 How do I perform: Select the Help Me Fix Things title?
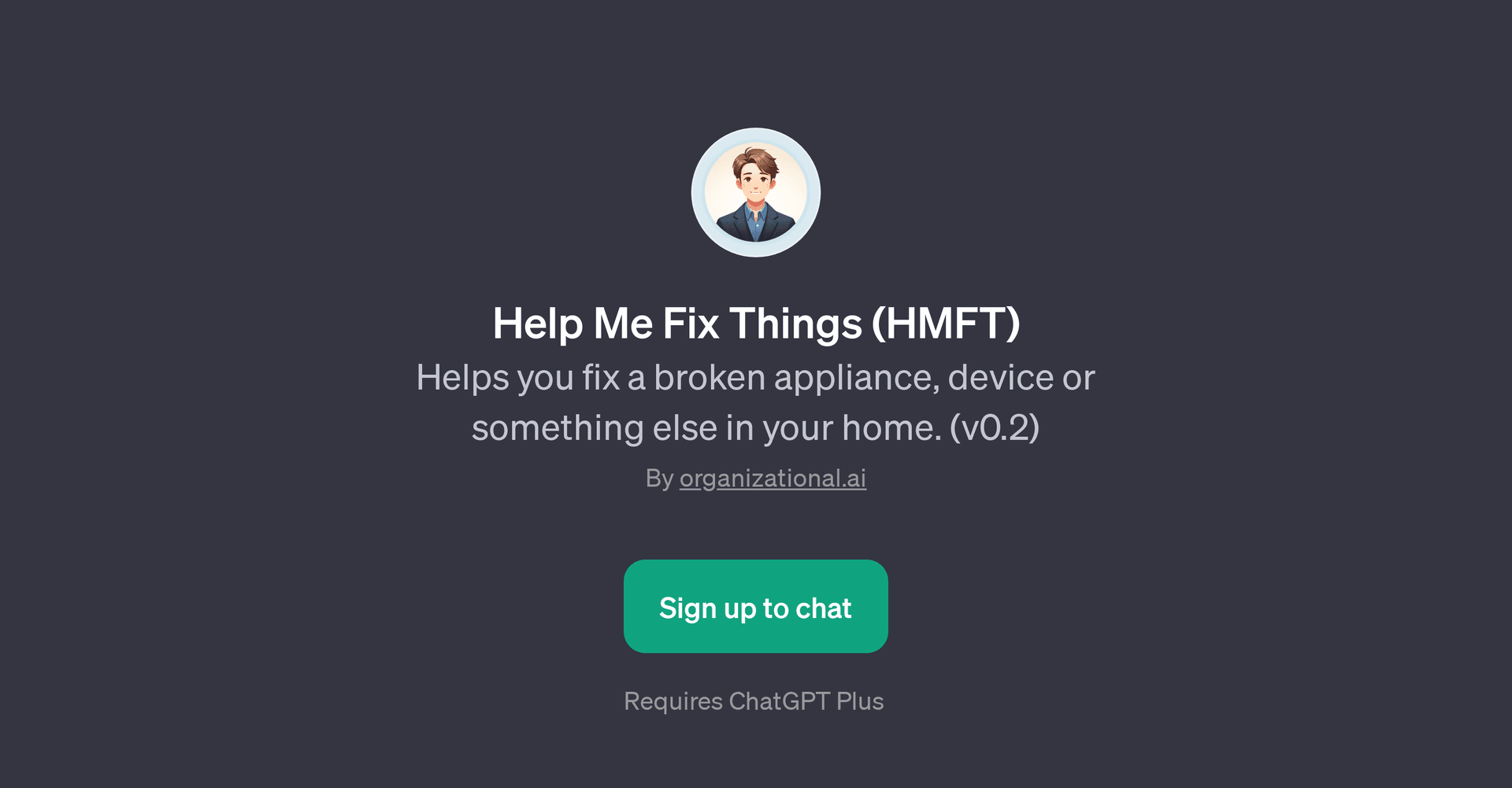756,323
